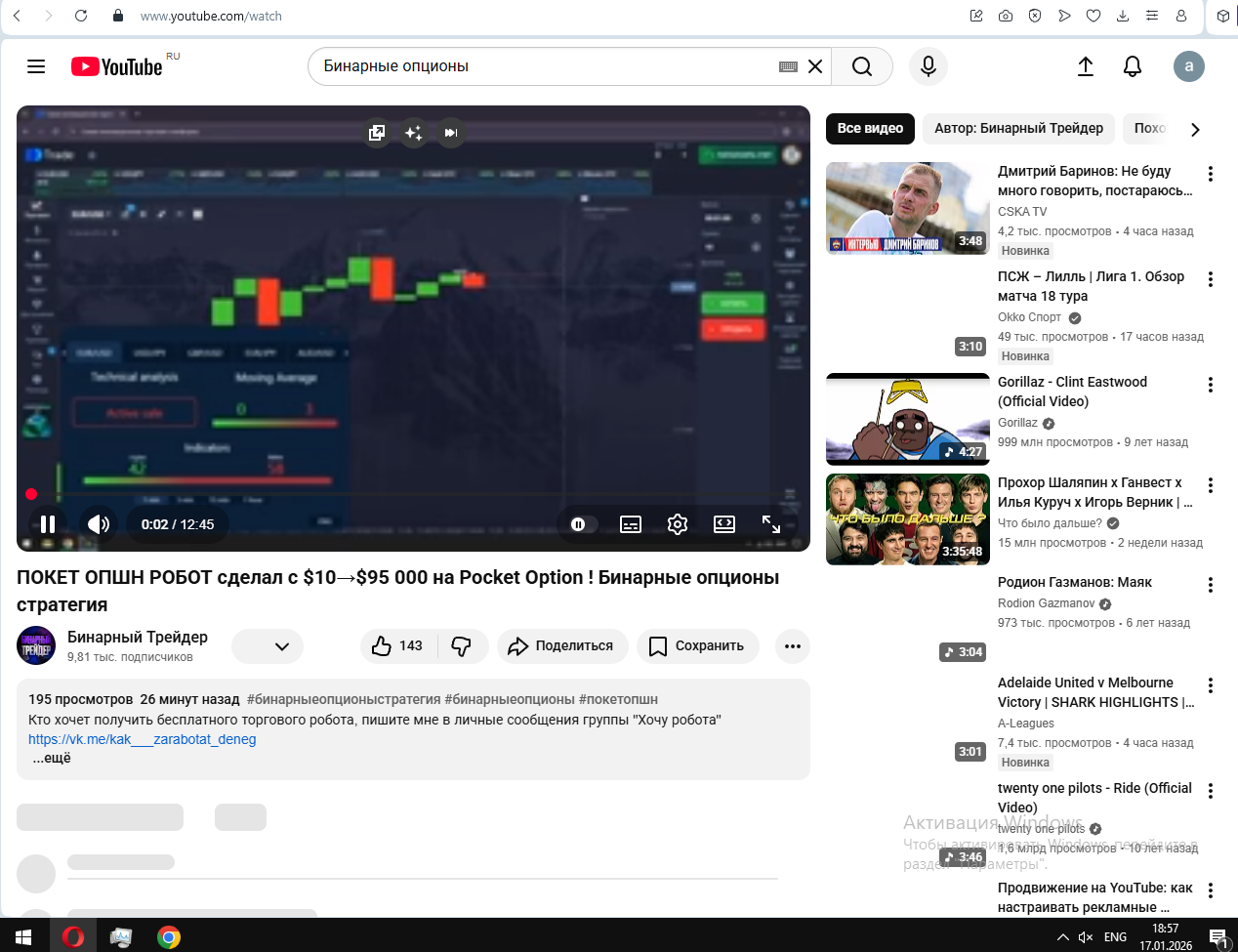Start voice search with the microphone
This screenshot has width=1238, height=952.
[x=928, y=66]
